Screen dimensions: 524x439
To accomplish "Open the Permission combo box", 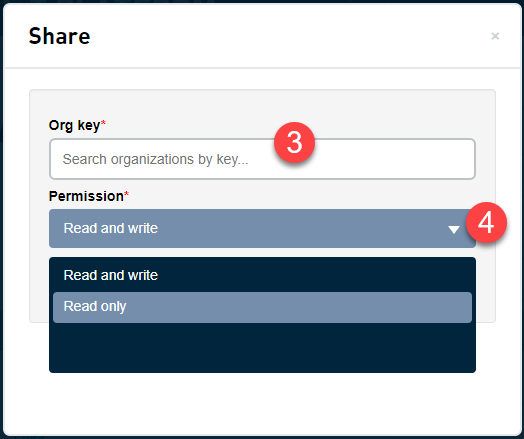I will click(x=262, y=229).
